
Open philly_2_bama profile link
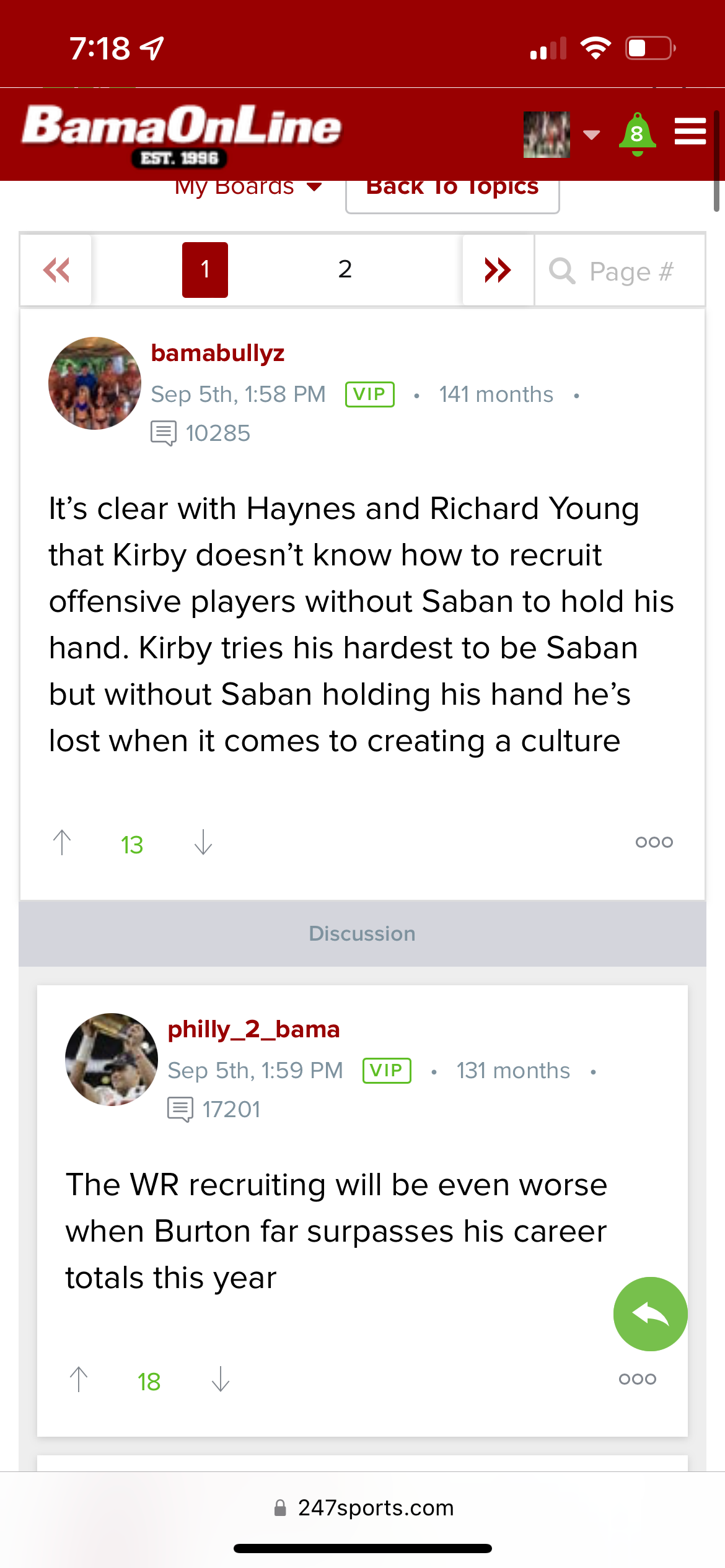click(x=253, y=1029)
